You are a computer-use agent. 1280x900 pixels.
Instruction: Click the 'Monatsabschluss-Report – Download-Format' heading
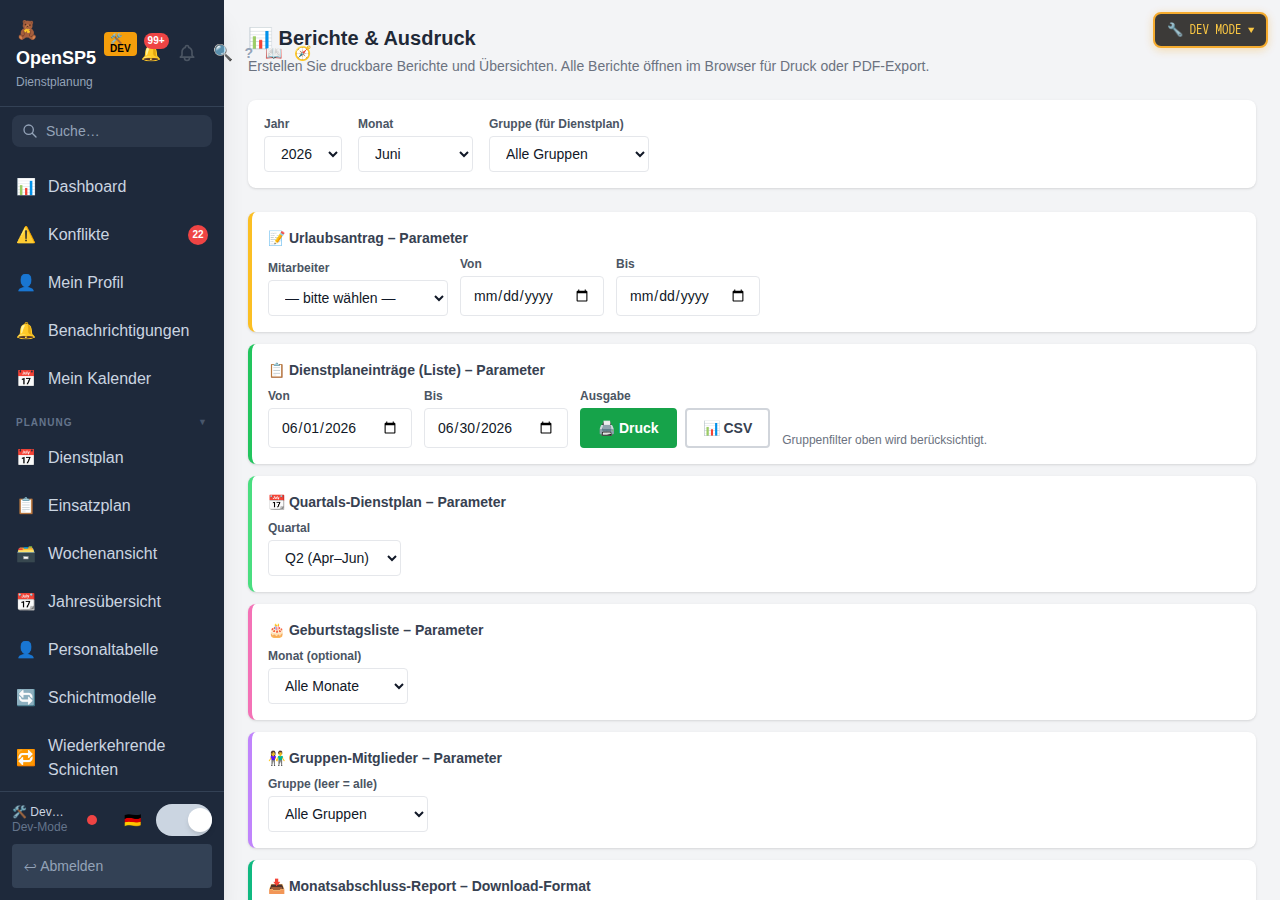430,886
